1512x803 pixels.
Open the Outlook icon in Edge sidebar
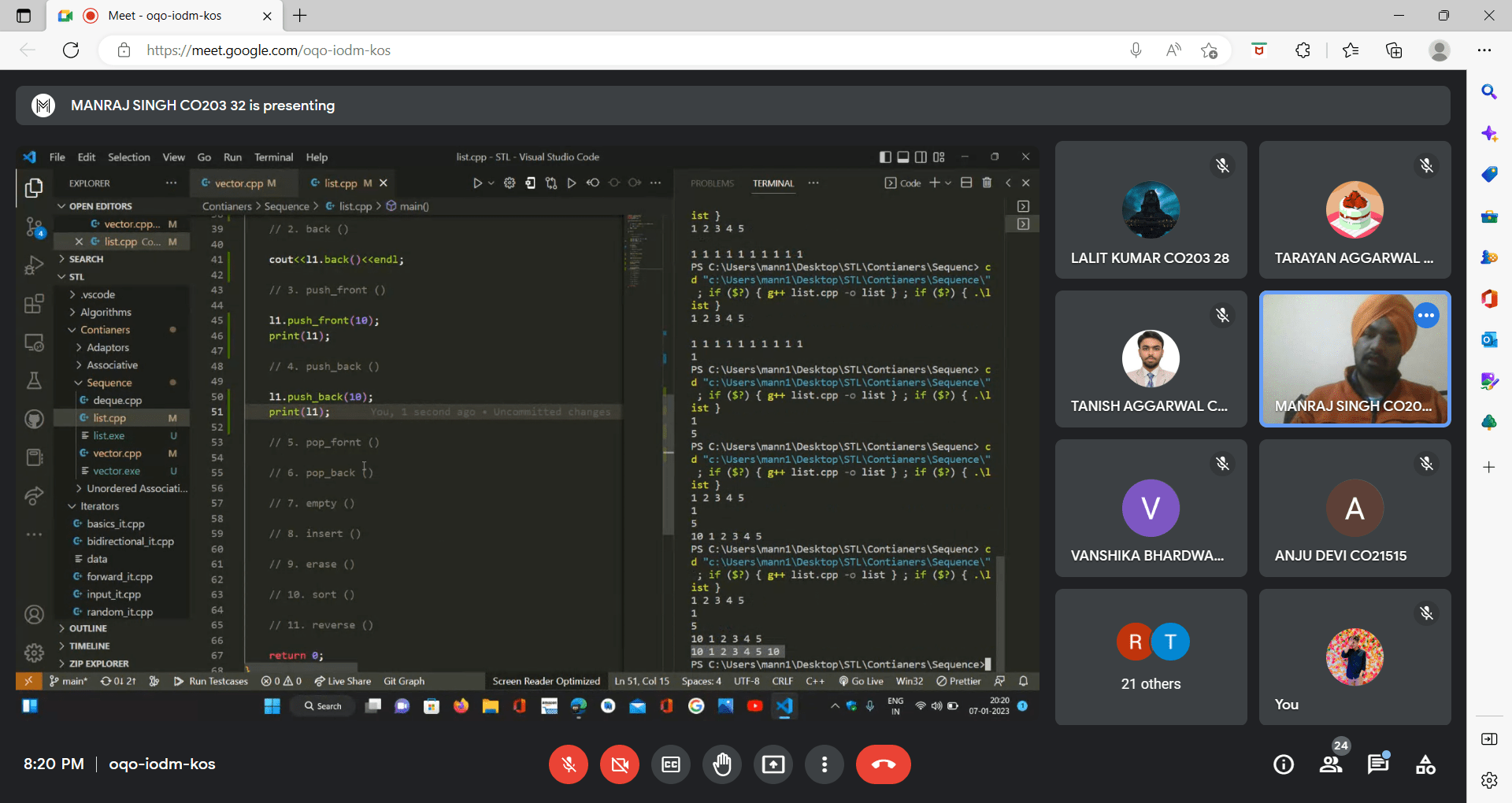point(1489,340)
